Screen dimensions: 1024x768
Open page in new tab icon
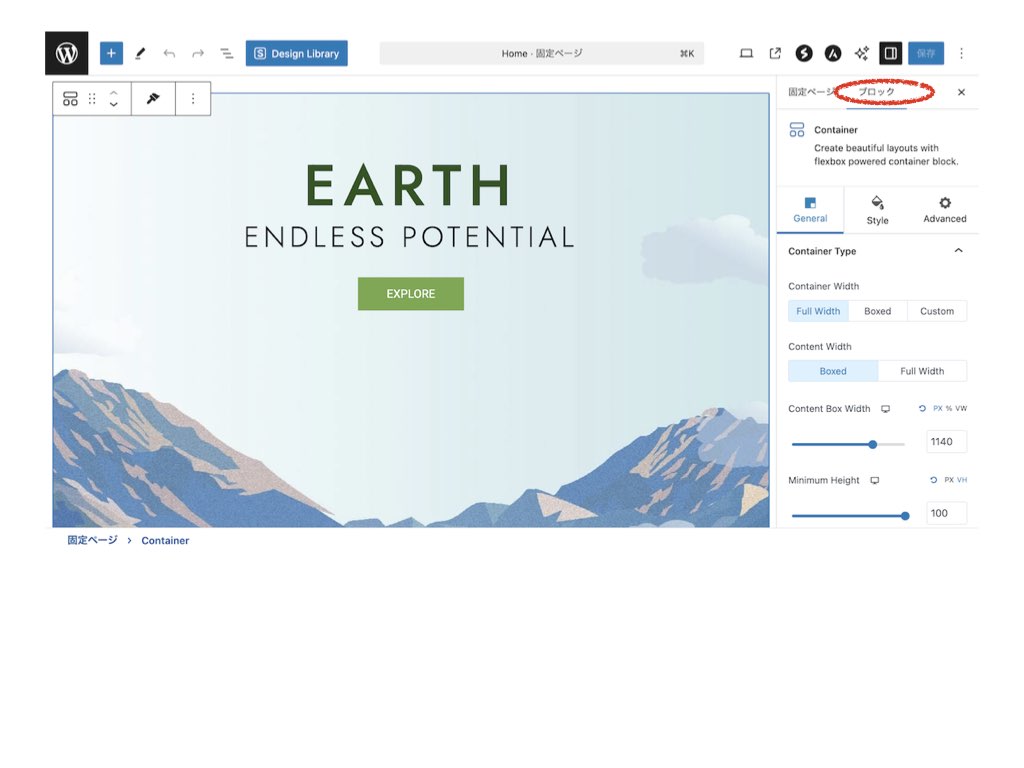[775, 53]
